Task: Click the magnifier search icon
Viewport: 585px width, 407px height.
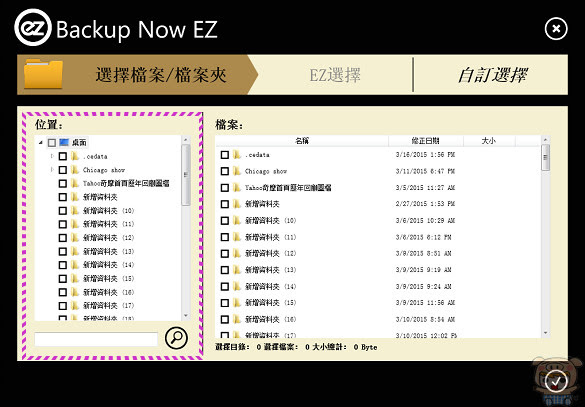Action: click(x=176, y=338)
